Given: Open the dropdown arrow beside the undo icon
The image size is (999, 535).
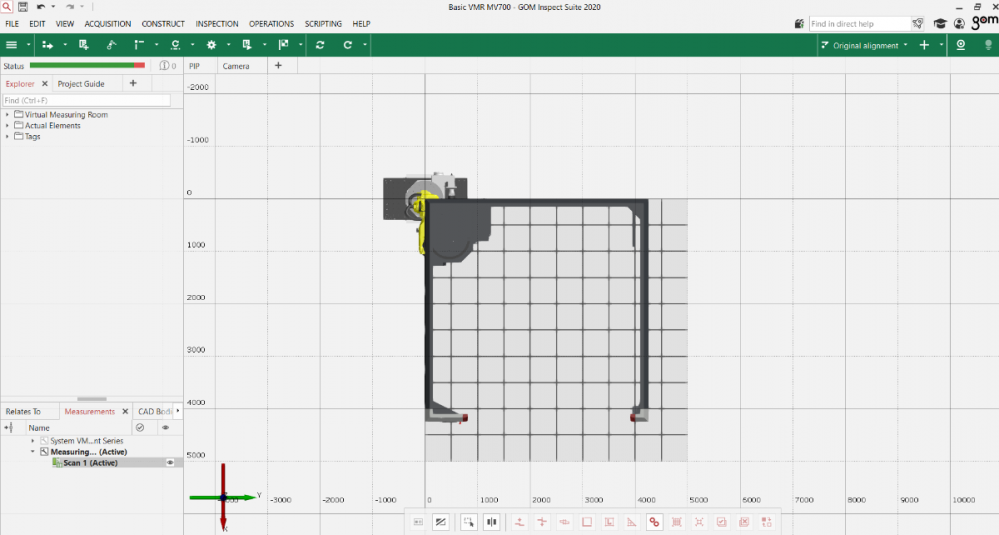Looking at the screenshot, I should (x=53, y=7).
